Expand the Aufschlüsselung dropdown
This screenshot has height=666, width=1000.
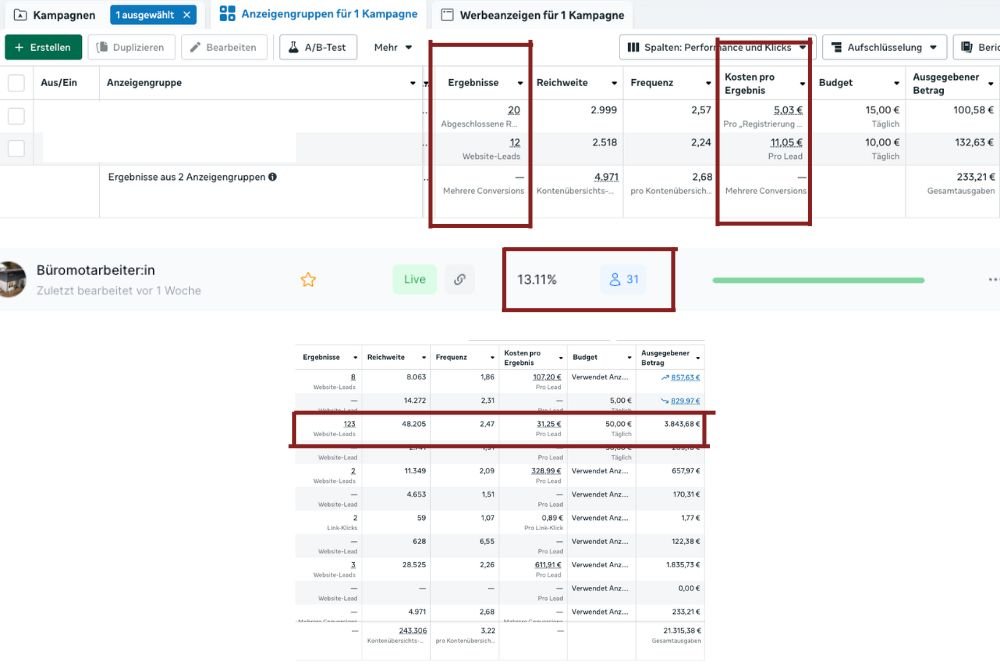click(x=884, y=47)
